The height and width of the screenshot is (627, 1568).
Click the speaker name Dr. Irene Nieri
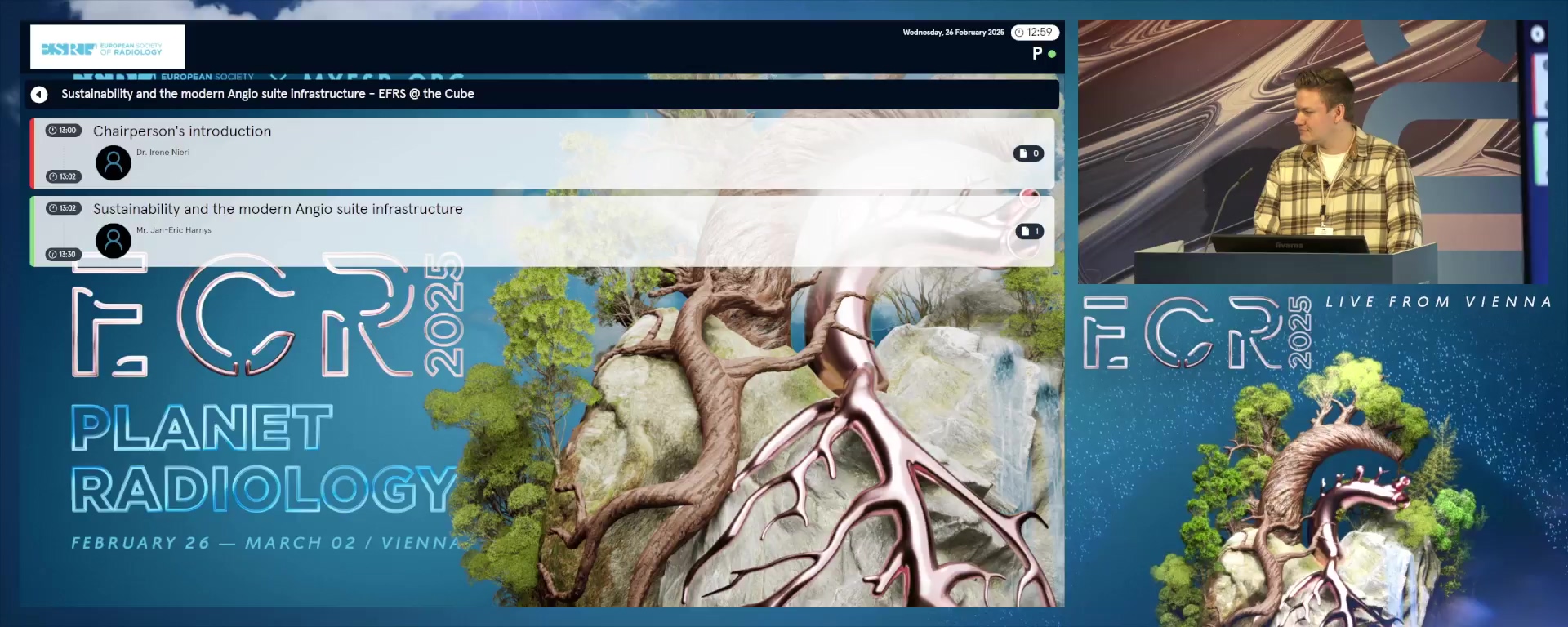click(163, 153)
